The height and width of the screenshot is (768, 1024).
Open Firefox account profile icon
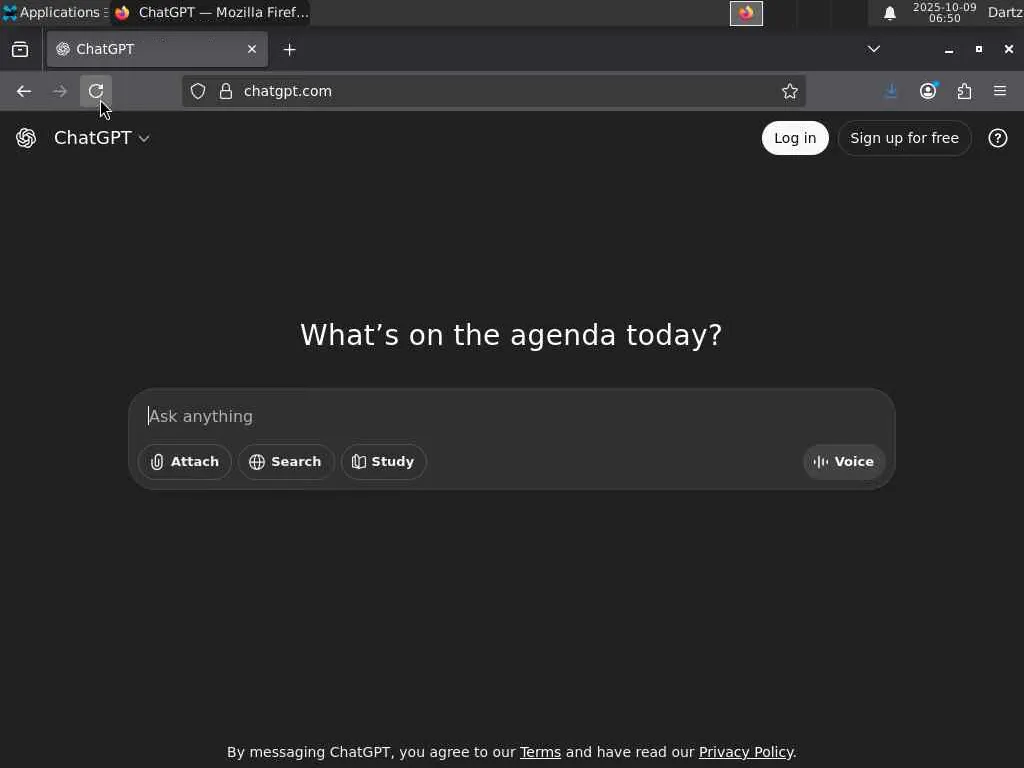pos(928,91)
